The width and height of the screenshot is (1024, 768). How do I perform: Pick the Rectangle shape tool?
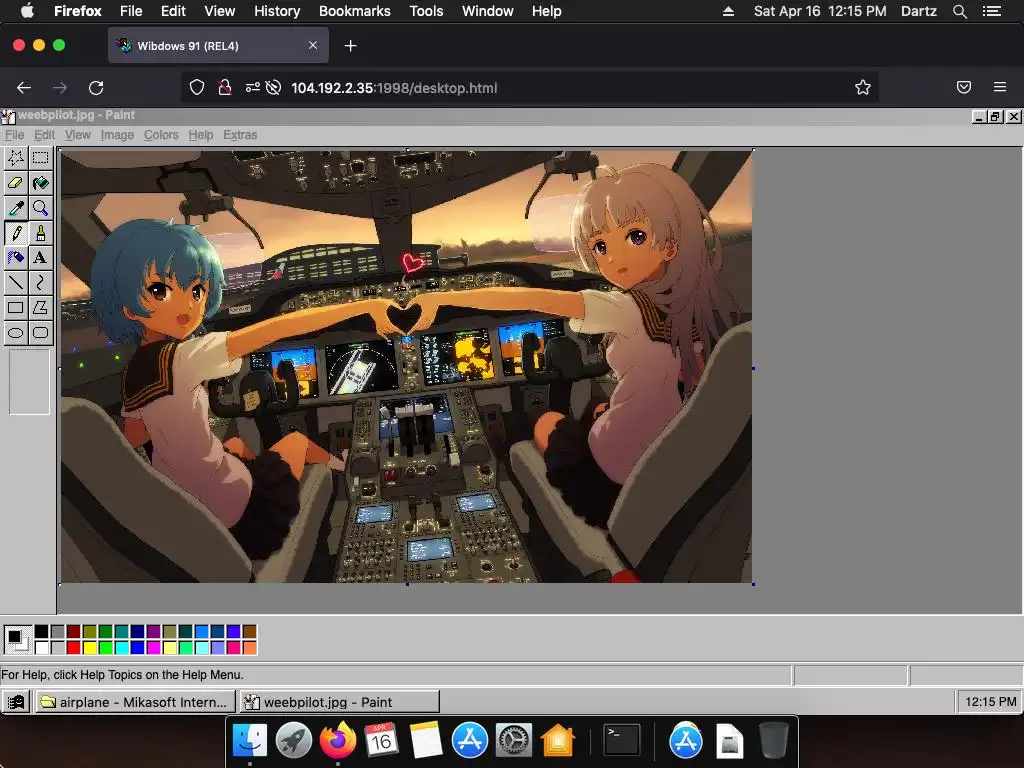click(x=16, y=308)
